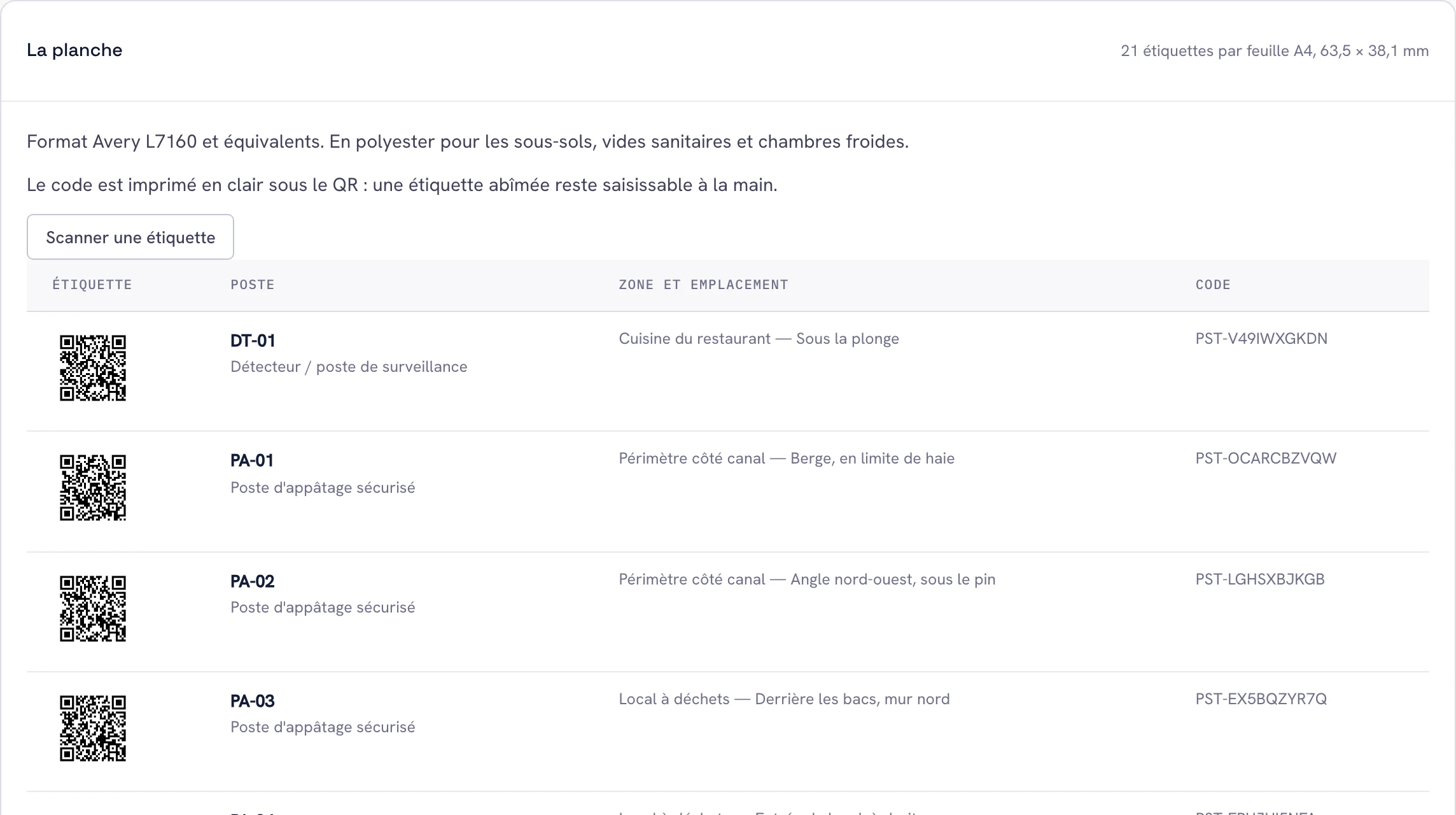The width and height of the screenshot is (1456, 815).
Task: Open the DT-01 QR code label
Action: (x=93, y=368)
